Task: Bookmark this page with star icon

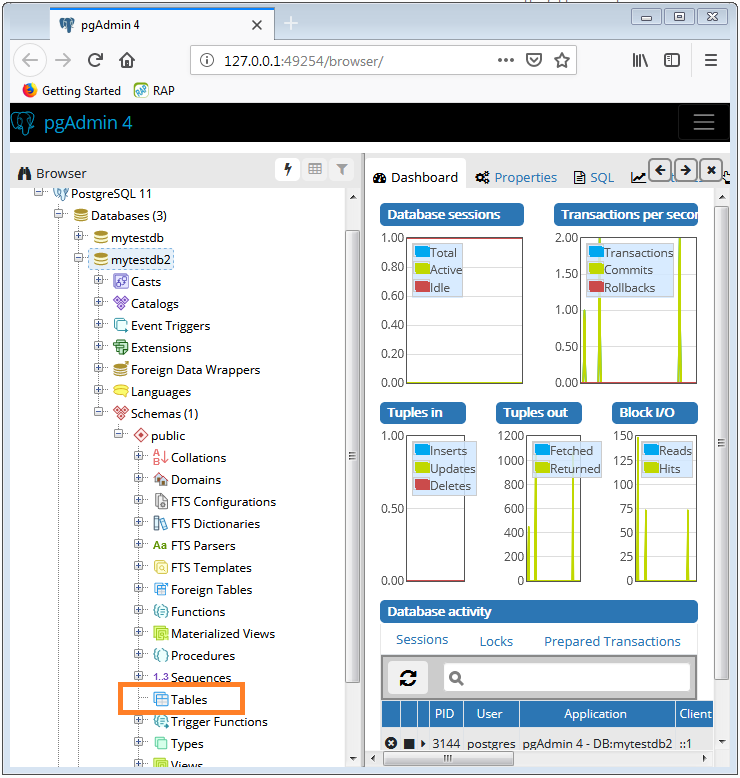Action: [x=562, y=61]
